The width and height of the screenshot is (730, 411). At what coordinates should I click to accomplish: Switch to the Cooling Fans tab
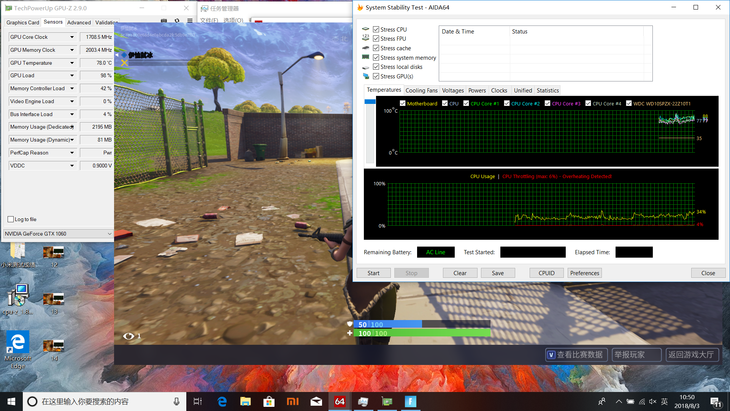coord(421,90)
